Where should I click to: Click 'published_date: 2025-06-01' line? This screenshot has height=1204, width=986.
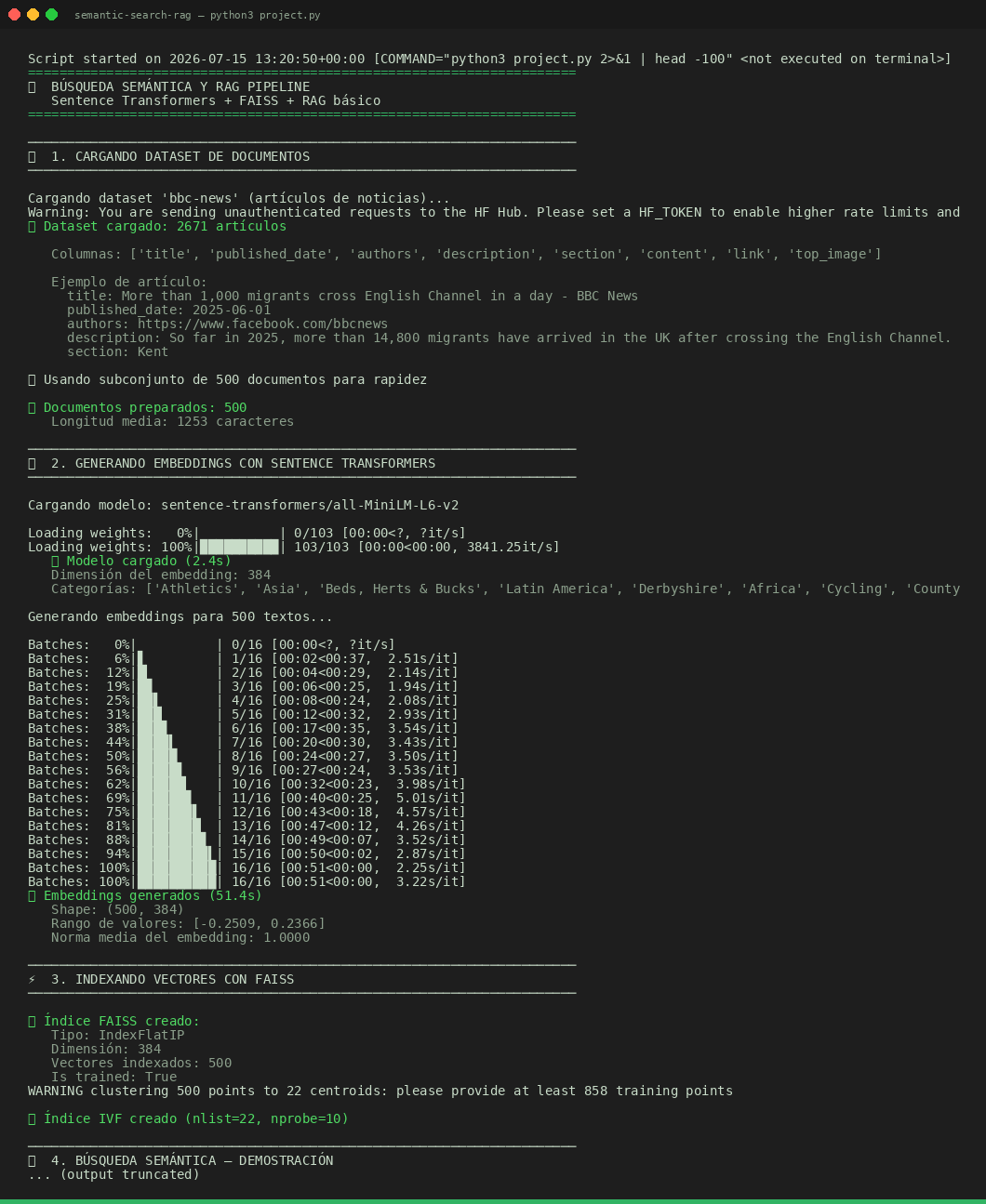pos(168,310)
